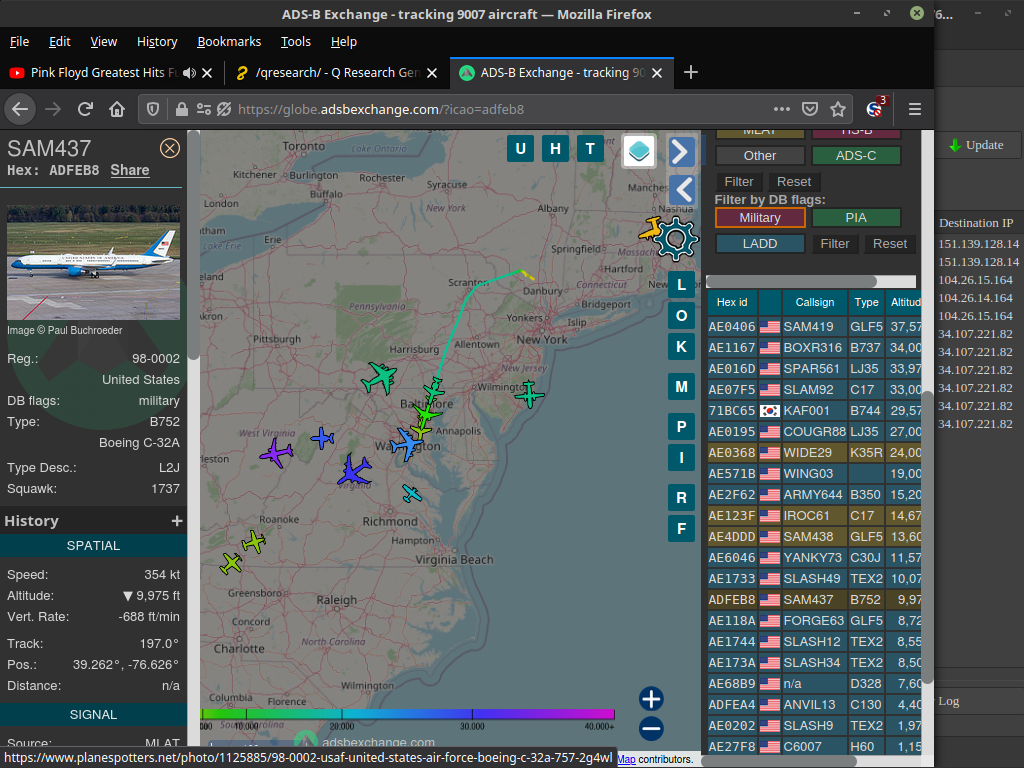1024x768 pixels.
Task: Close the Q Research tab
Action: pos(432,73)
